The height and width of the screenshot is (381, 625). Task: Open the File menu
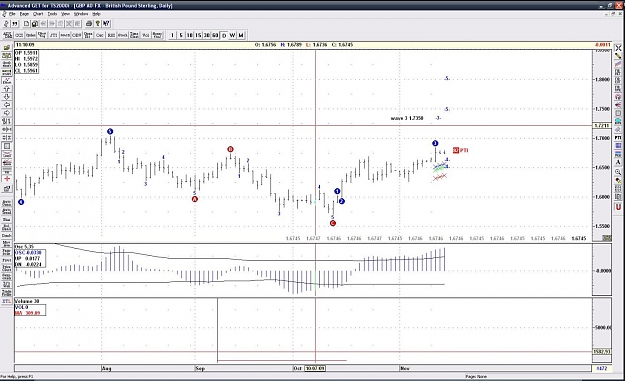(12, 14)
